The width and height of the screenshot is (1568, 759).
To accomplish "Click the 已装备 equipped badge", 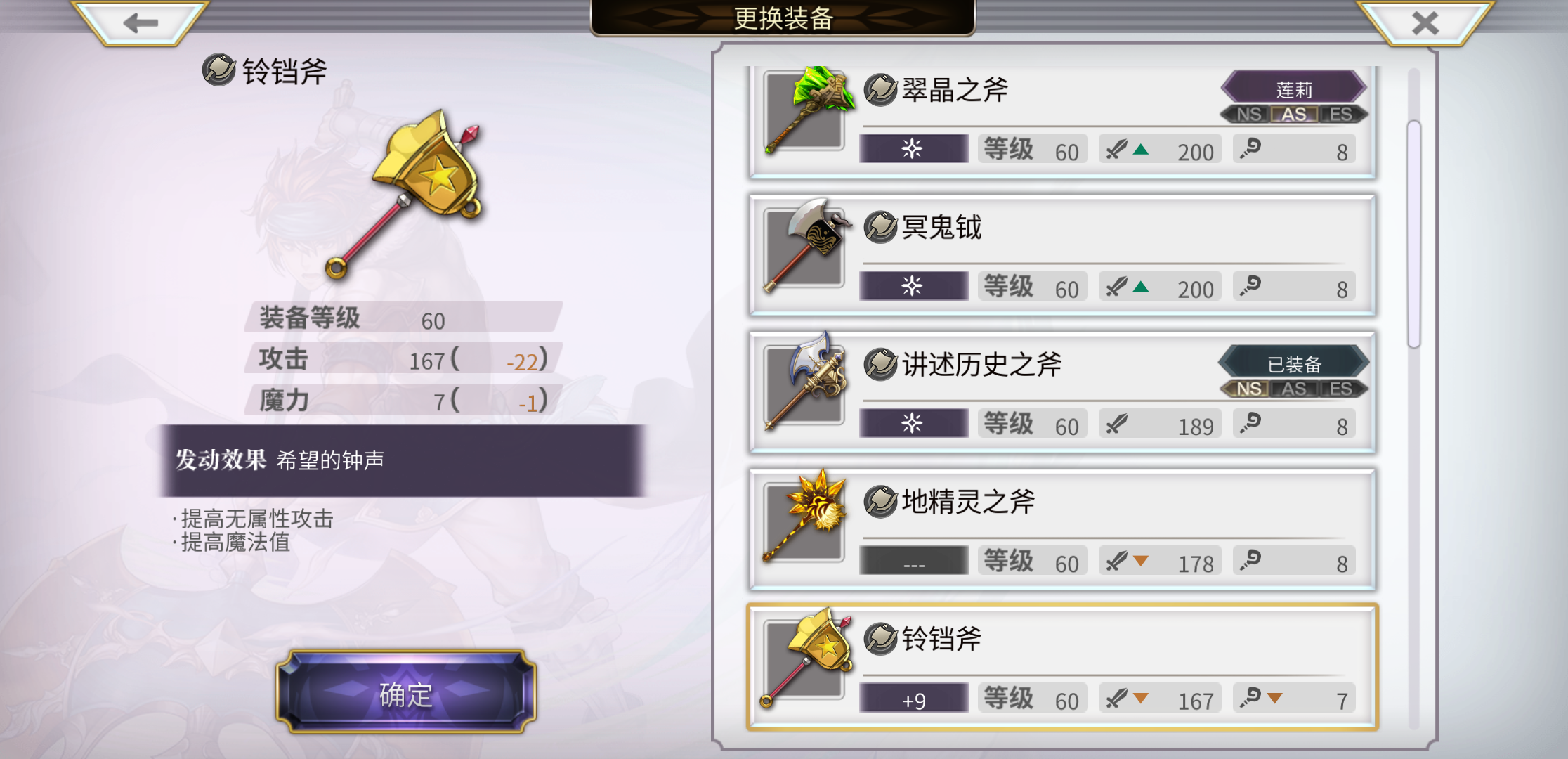I will [x=1294, y=363].
